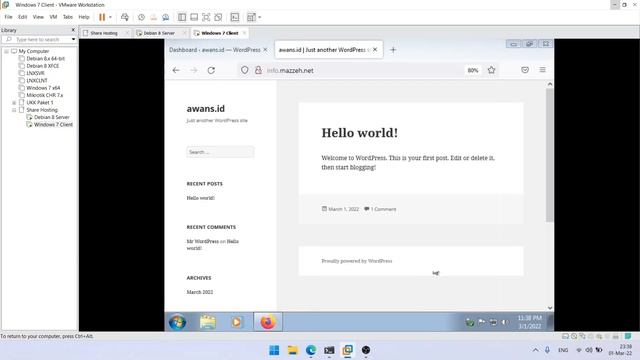Close the Library panel

pyautogui.click(x=73, y=30)
